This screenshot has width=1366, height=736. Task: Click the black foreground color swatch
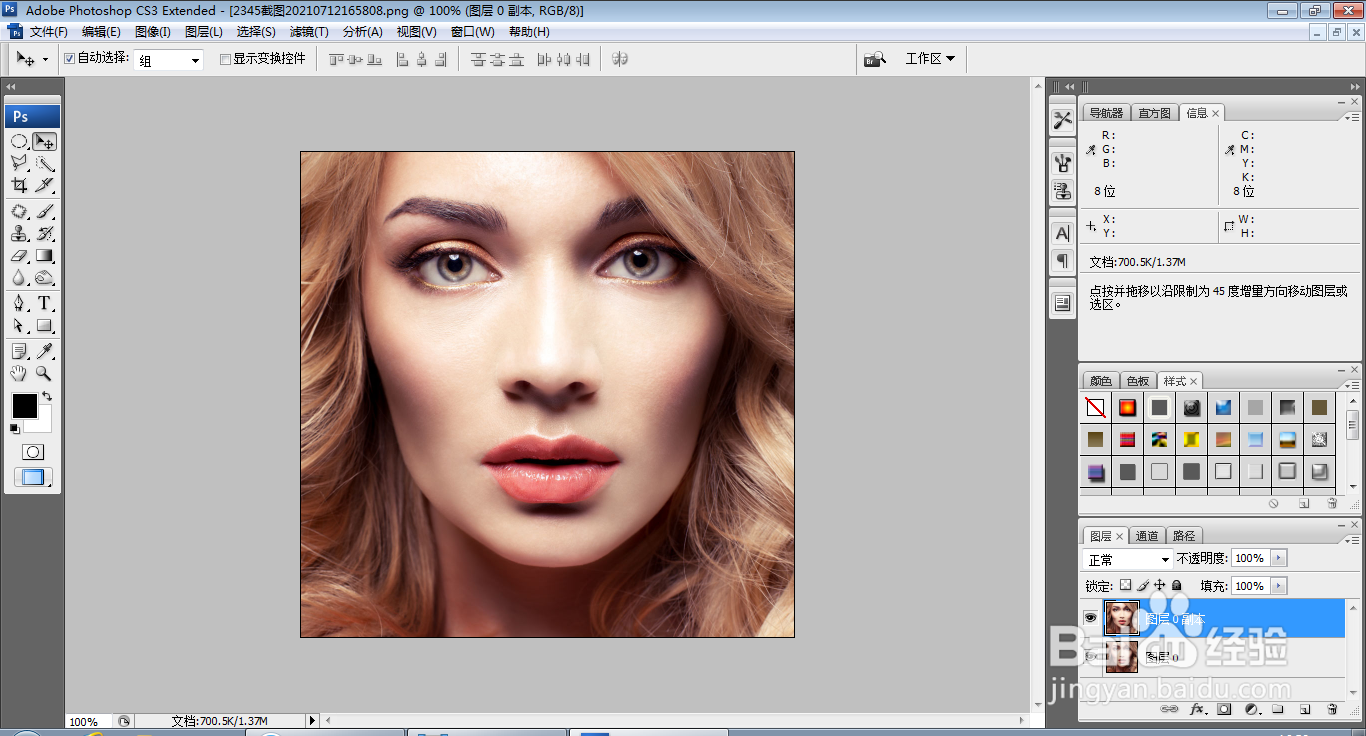pyautogui.click(x=24, y=406)
